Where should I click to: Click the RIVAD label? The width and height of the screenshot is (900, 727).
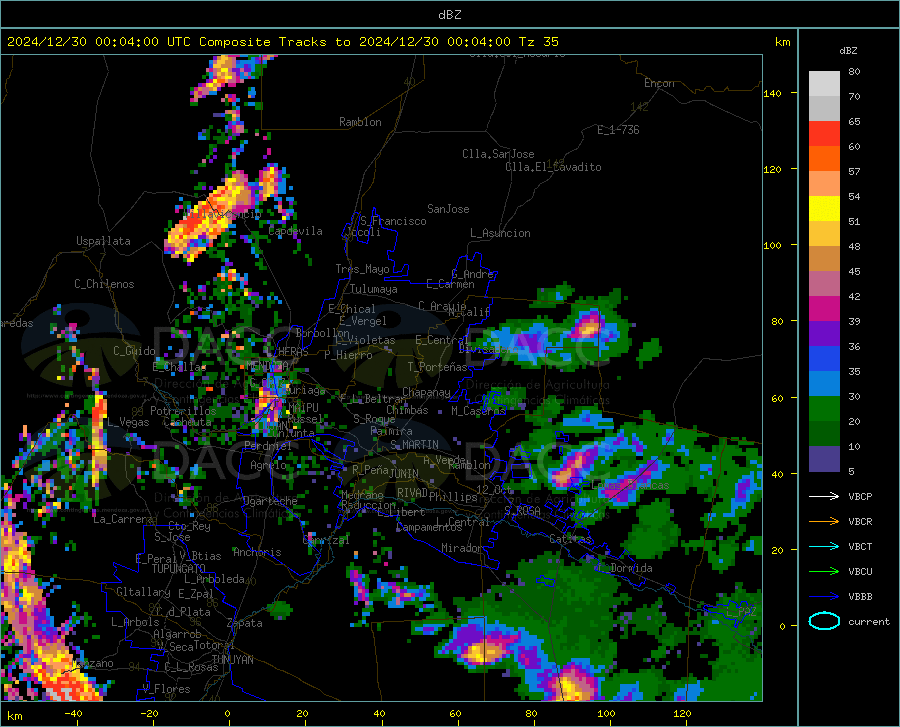[412, 492]
